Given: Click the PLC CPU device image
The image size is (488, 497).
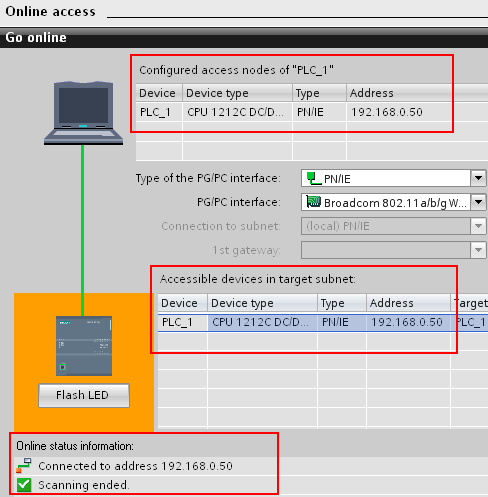Looking at the screenshot, I should pyautogui.click(x=84, y=346).
